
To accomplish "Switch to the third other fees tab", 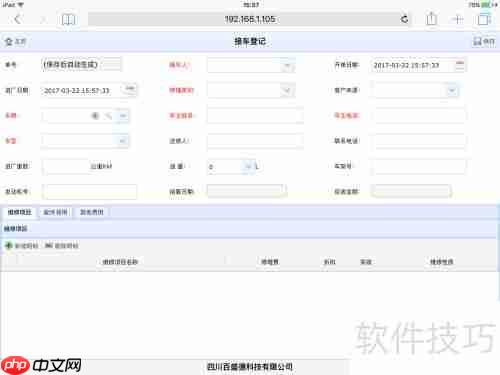I will tap(92, 212).
